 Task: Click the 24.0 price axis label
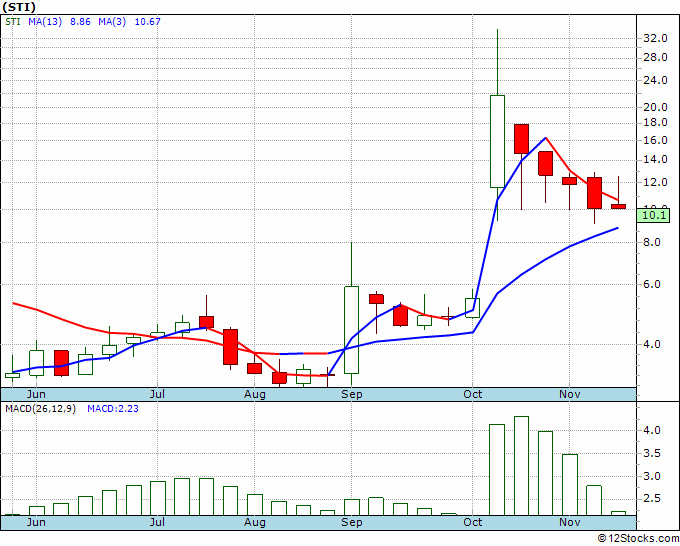tap(655, 81)
